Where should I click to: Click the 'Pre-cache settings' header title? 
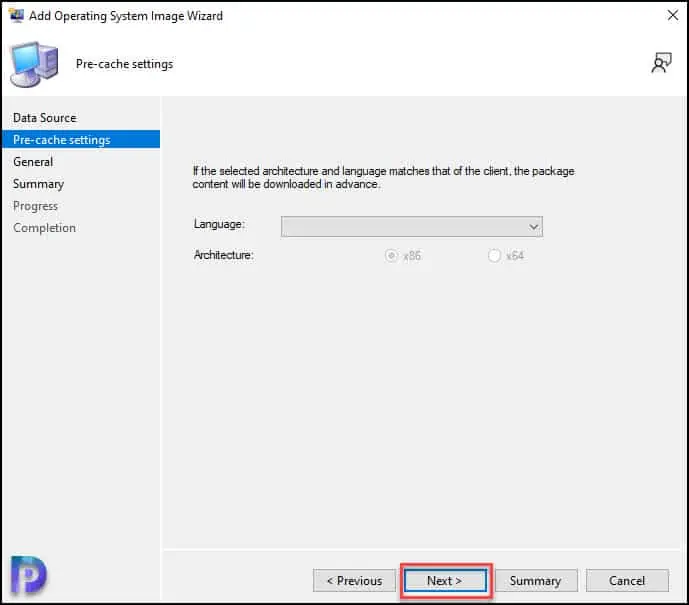pos(124,64)
